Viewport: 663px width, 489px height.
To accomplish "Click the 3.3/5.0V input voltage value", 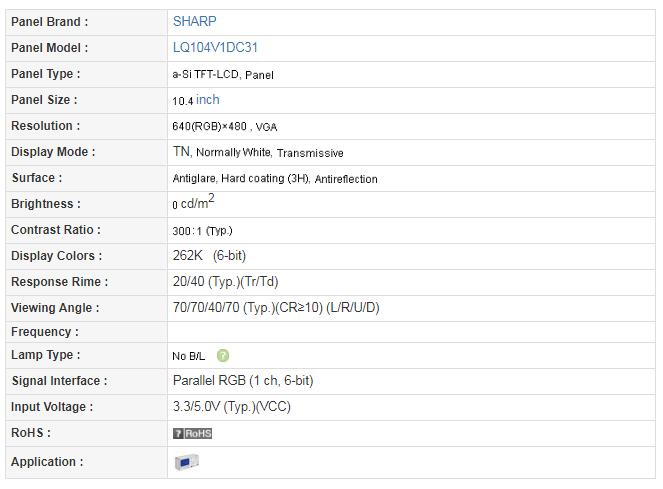I will [x=231, y=407].
